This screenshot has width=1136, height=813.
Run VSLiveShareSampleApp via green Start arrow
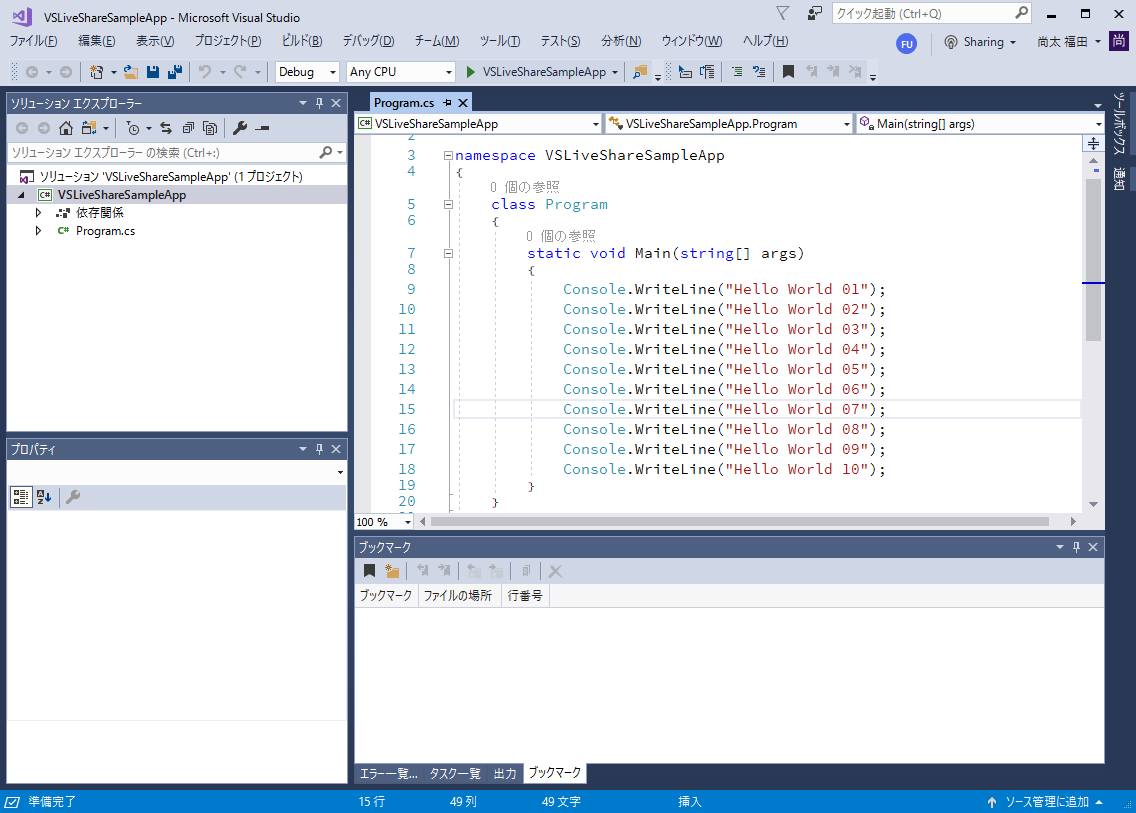click(470, 72)
